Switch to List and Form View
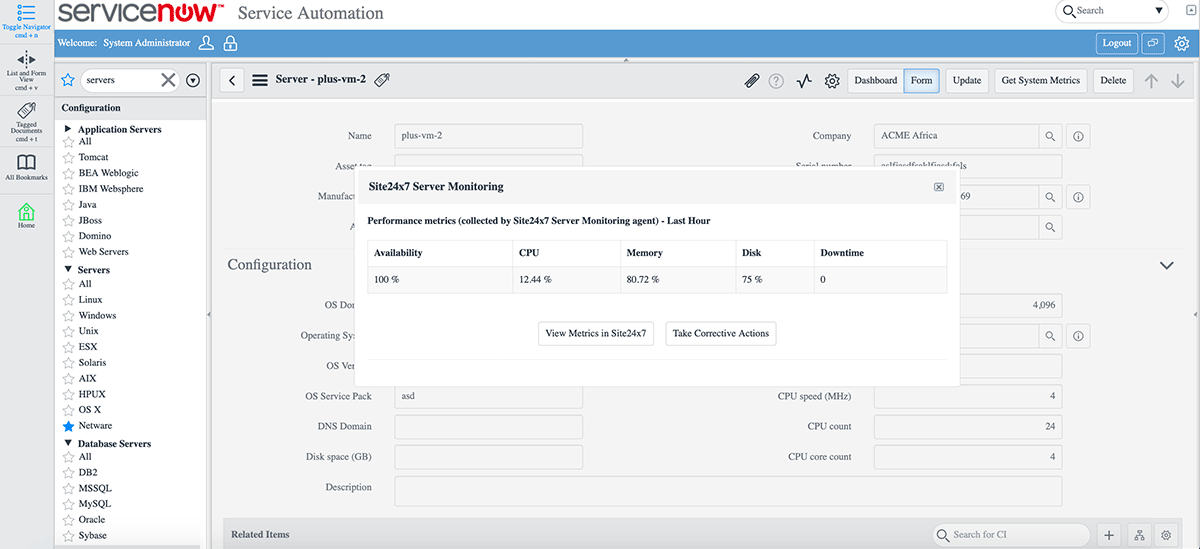The image size is (1200, 549). 27,60
